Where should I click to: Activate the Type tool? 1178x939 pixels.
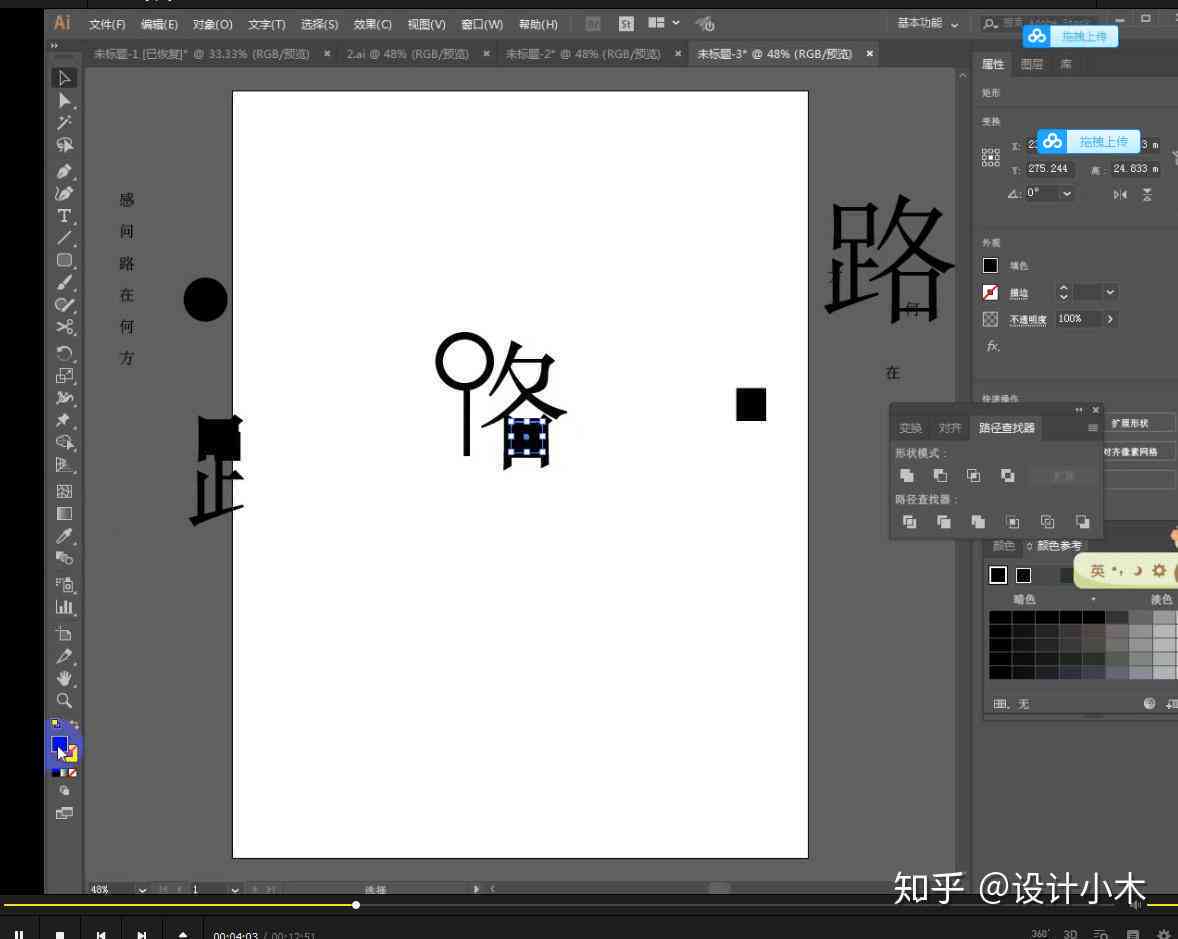pyautogui.click(x=64, y=216)
